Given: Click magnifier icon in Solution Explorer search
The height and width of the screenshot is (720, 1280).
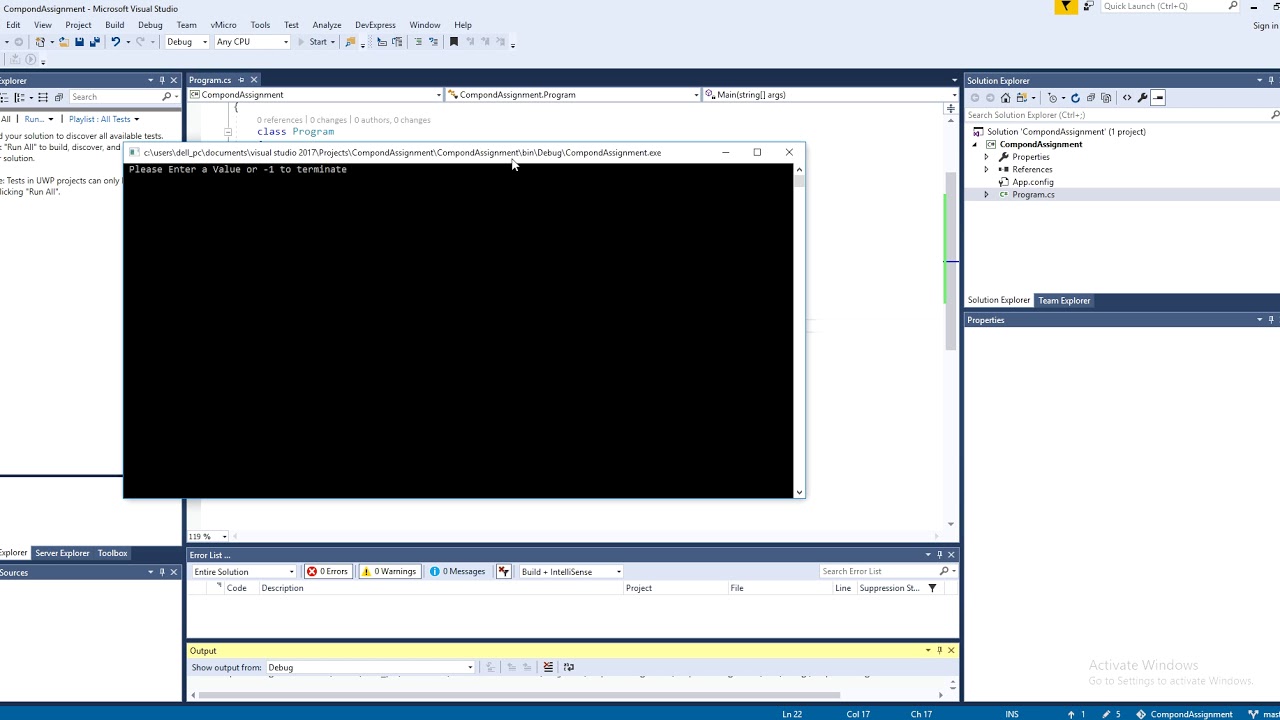Looking at the screenshot, I should pyautogui.click(x=1275, y=115).
